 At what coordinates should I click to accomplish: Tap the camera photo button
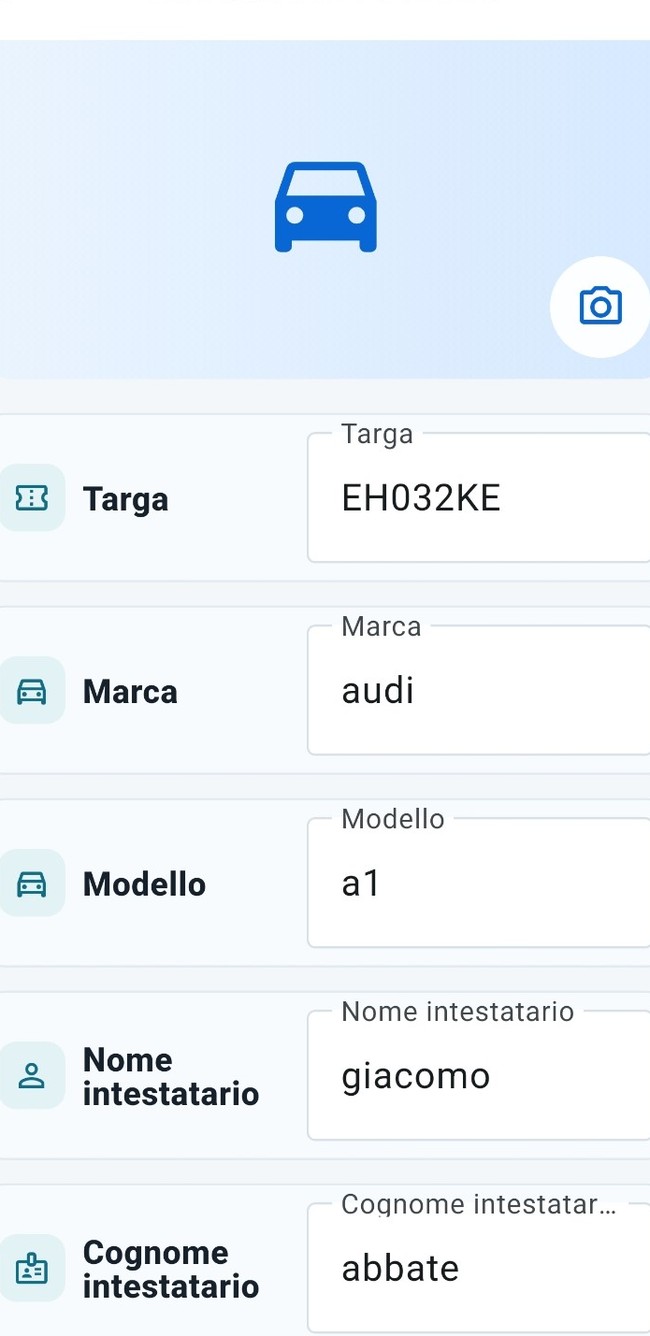pos(600,306)
